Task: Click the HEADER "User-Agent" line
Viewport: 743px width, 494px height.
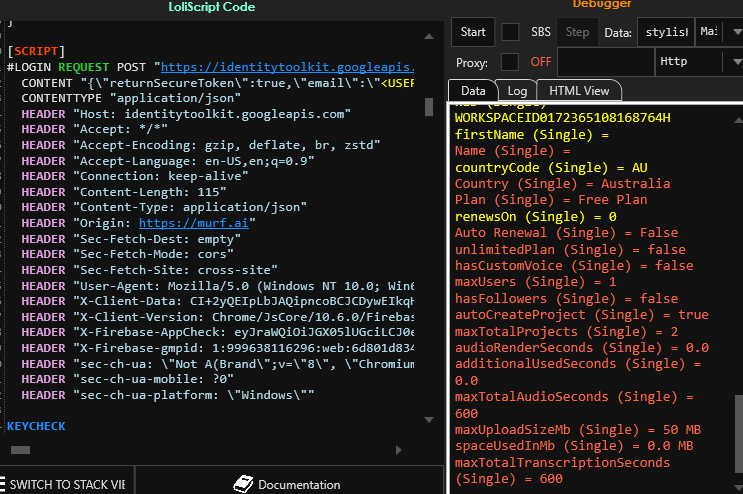Action: (218, 286)
